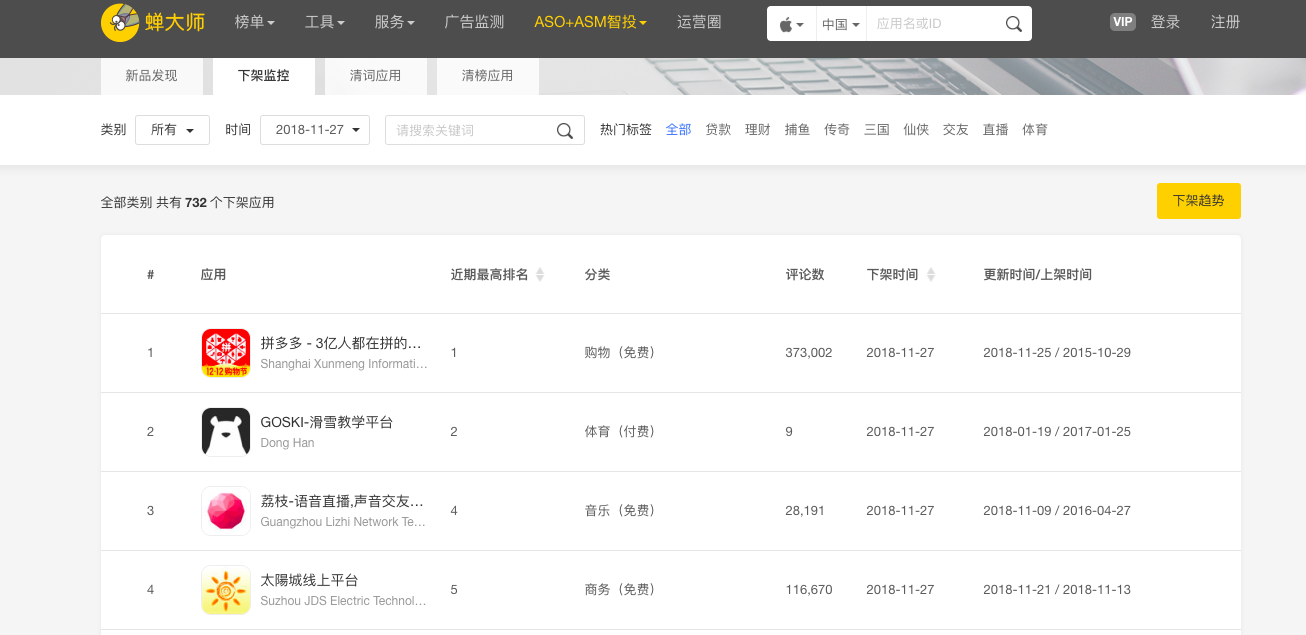Click the 更新时间/上架时间 column header
Image resolution: width=1306 pixels, height=635 pixels.
(x=1038, y=275)
